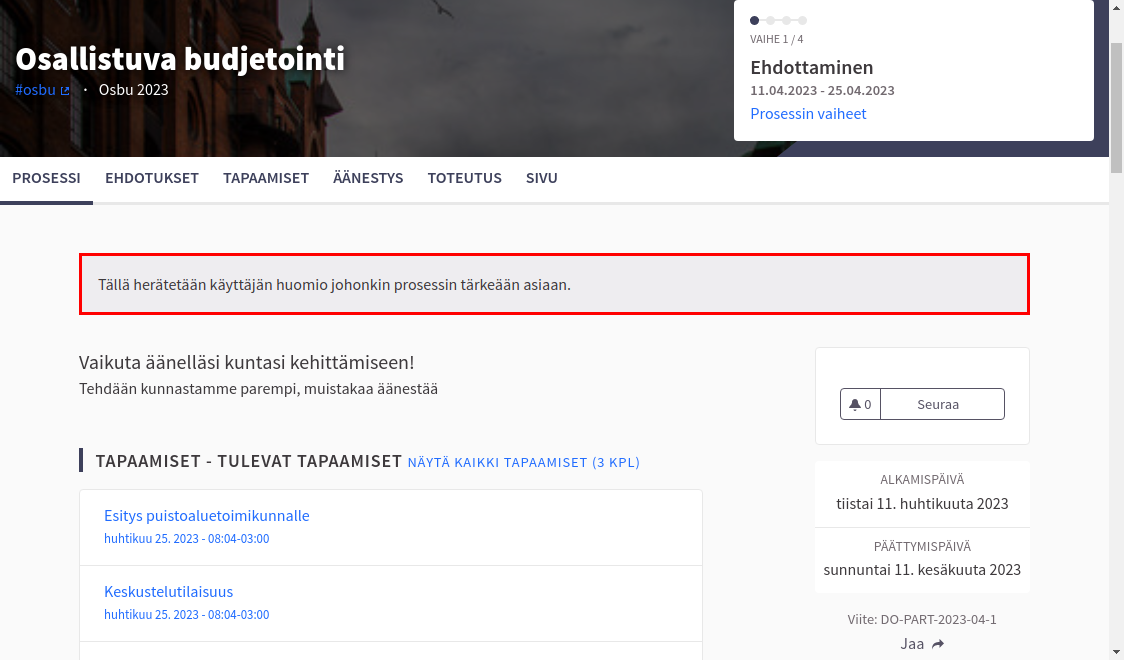The image size is (1124, 660).
Task: Click the scrollbar down arrow
Action: [x=1116, y=652]
